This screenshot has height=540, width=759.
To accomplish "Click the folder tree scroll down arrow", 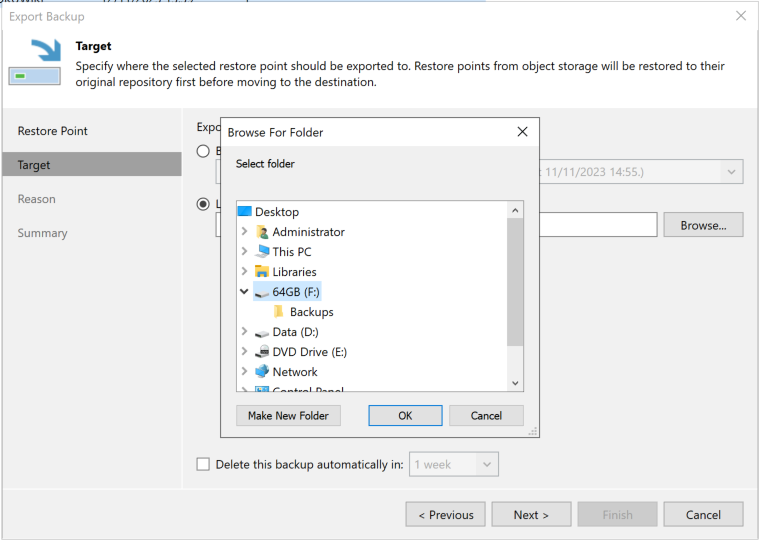I will [515, 383].
